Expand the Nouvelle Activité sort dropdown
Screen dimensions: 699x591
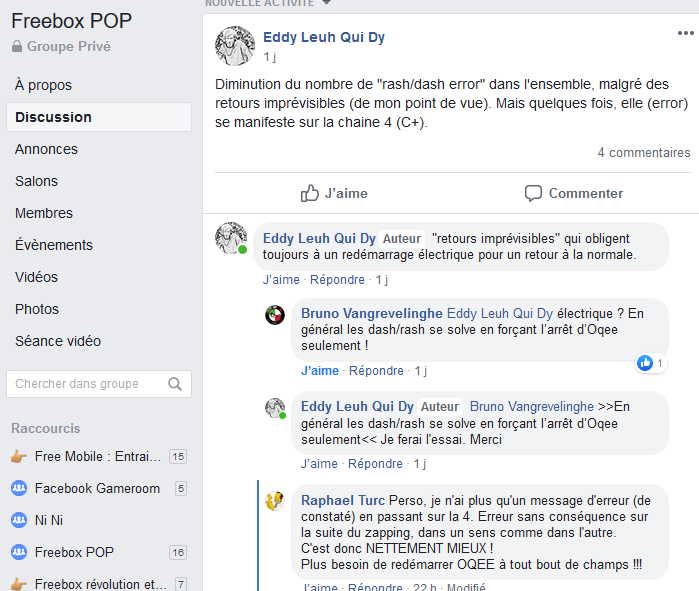[x=325, y=3]
